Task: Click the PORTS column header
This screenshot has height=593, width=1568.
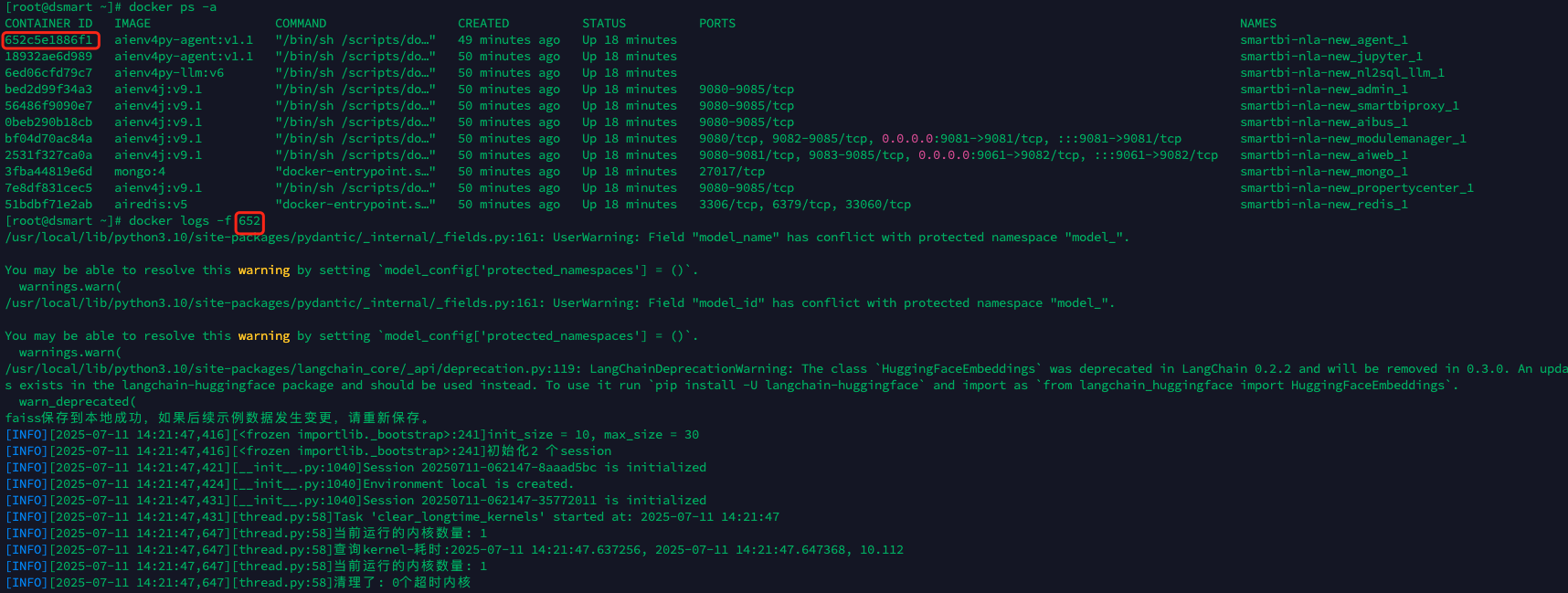Action: click(x=717, y=24)
